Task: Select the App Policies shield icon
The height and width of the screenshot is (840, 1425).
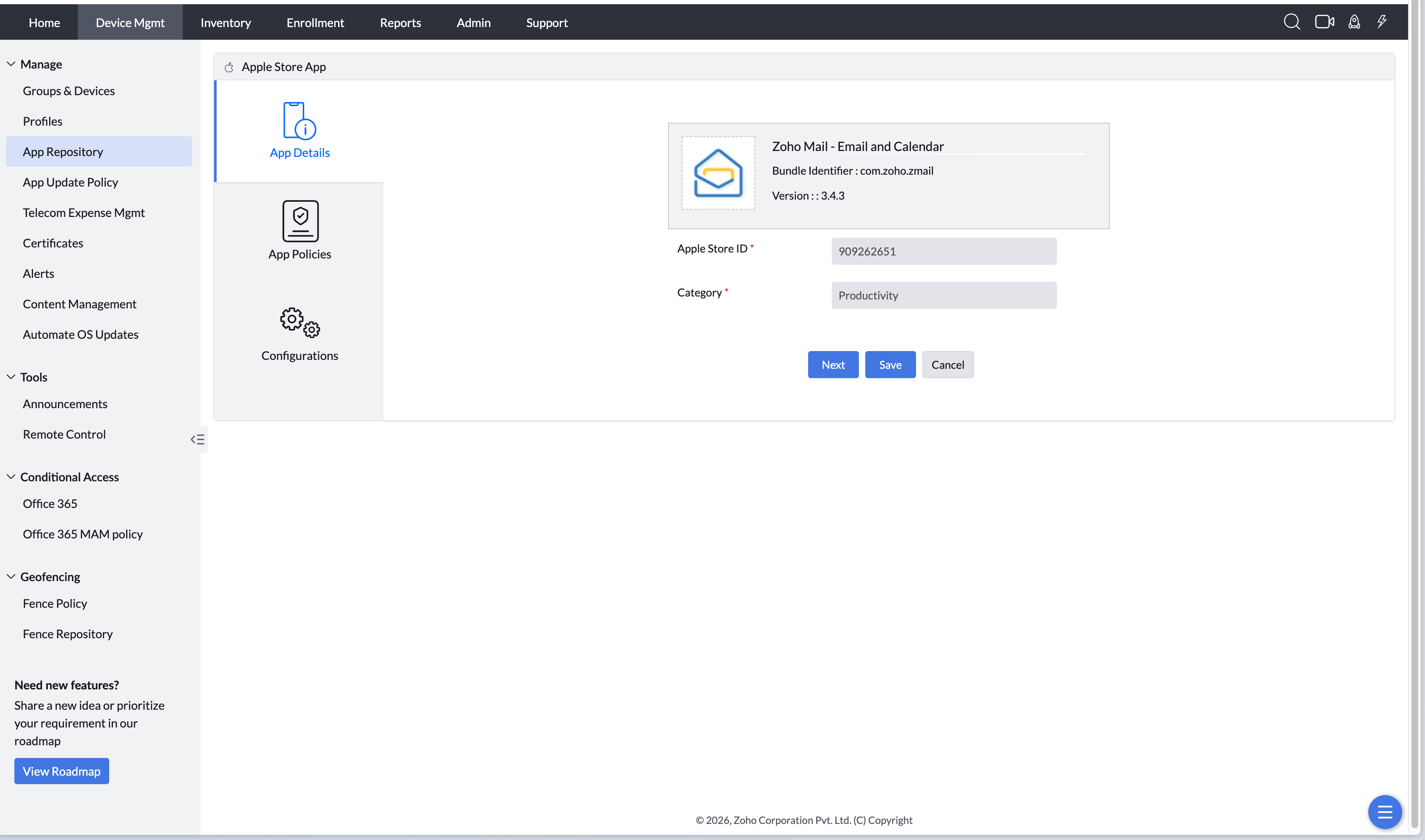Action: (300, 221)
